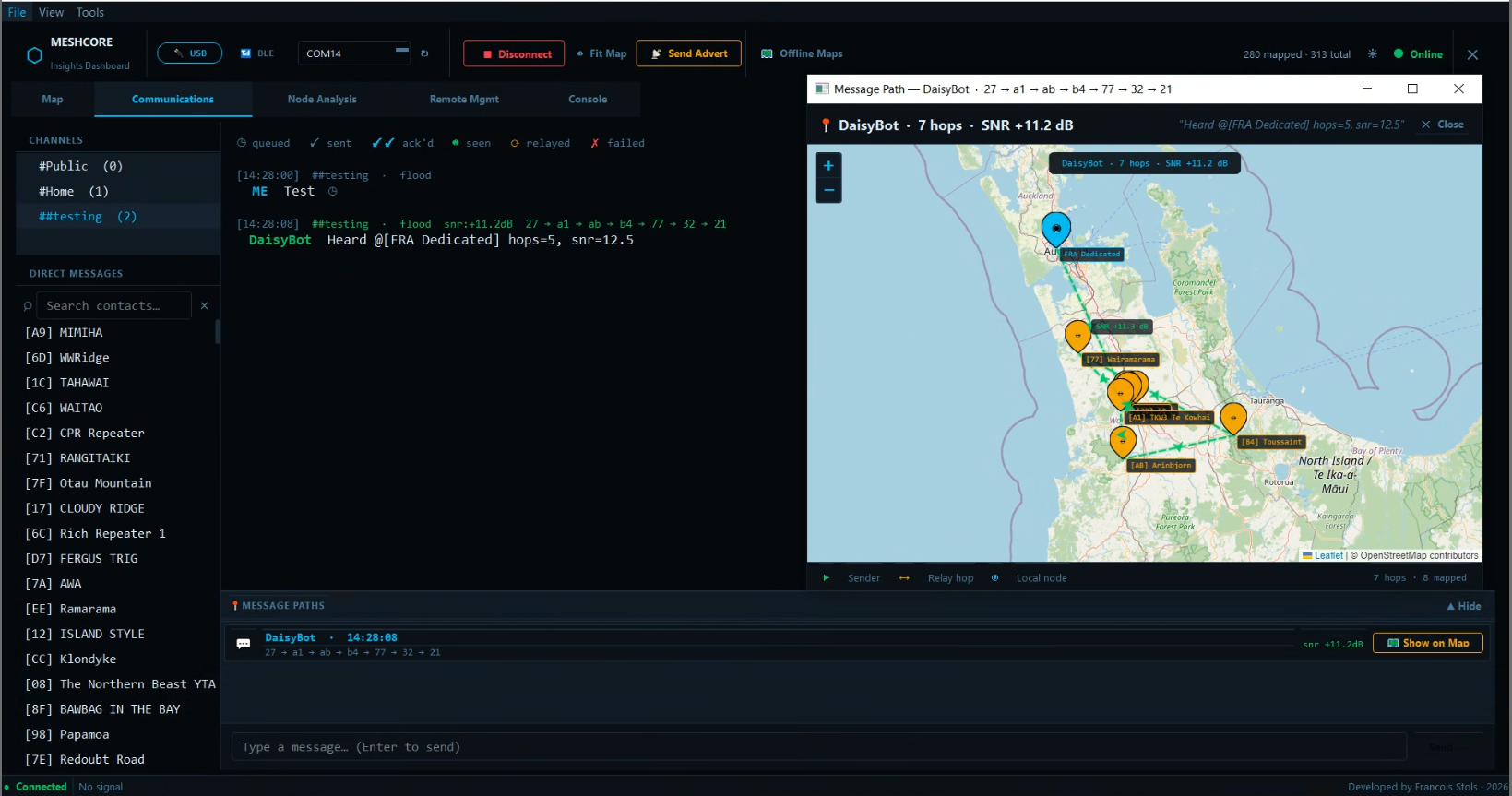Click Show on Map for DaisyBot path
Viewport: 1512px width, 796px height.
tap(1428, 643)
